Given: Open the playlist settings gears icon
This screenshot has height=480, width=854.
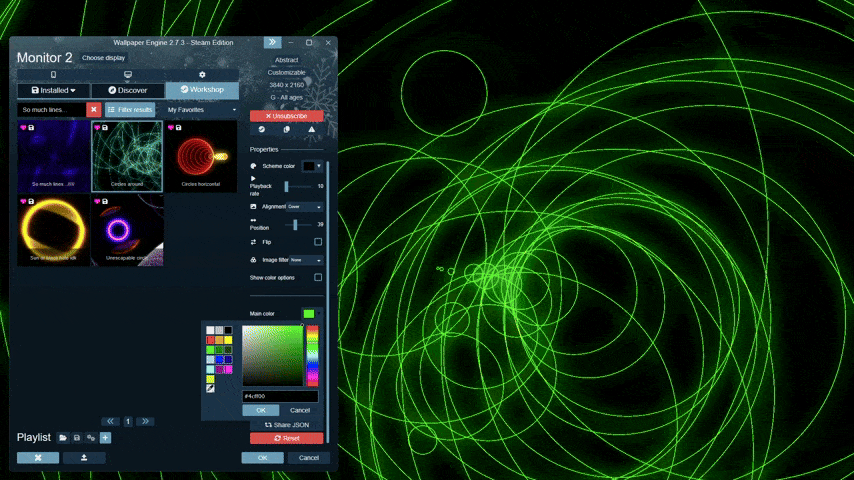Looking at the screenshot, I should [91, 438].
